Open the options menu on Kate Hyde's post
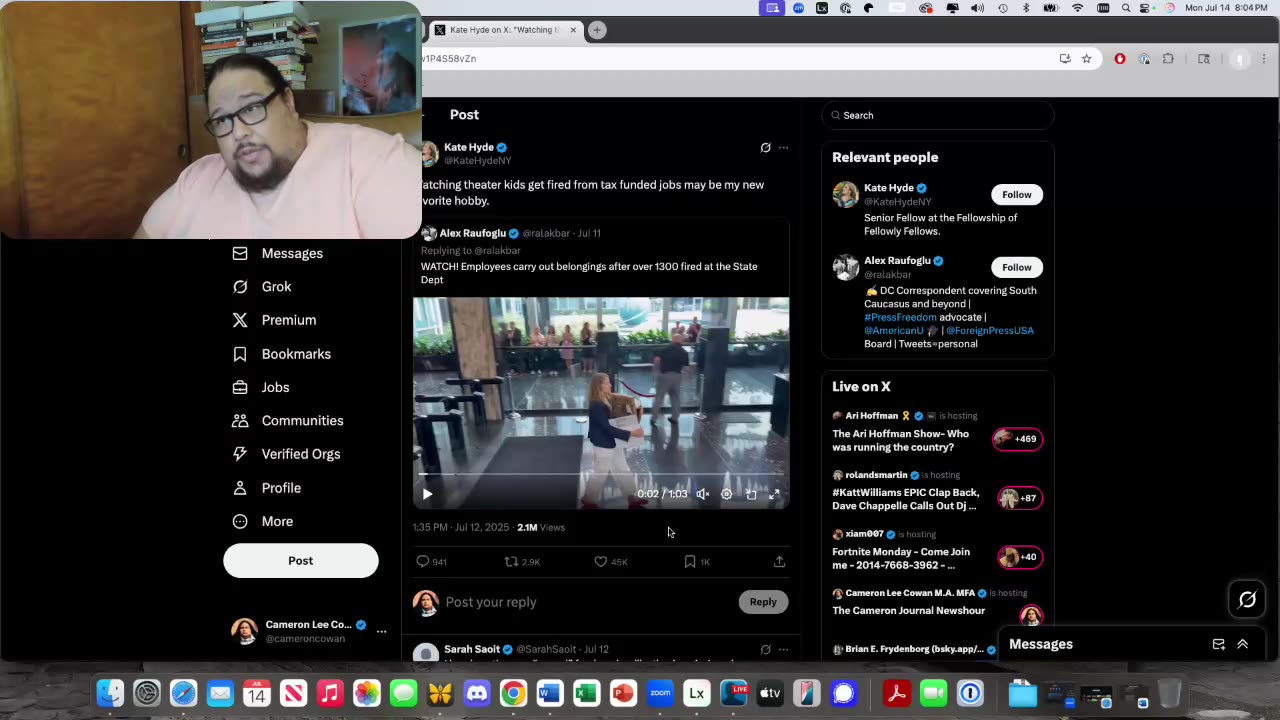Viewport: 1280px width, 720px height. click(784, 148)
